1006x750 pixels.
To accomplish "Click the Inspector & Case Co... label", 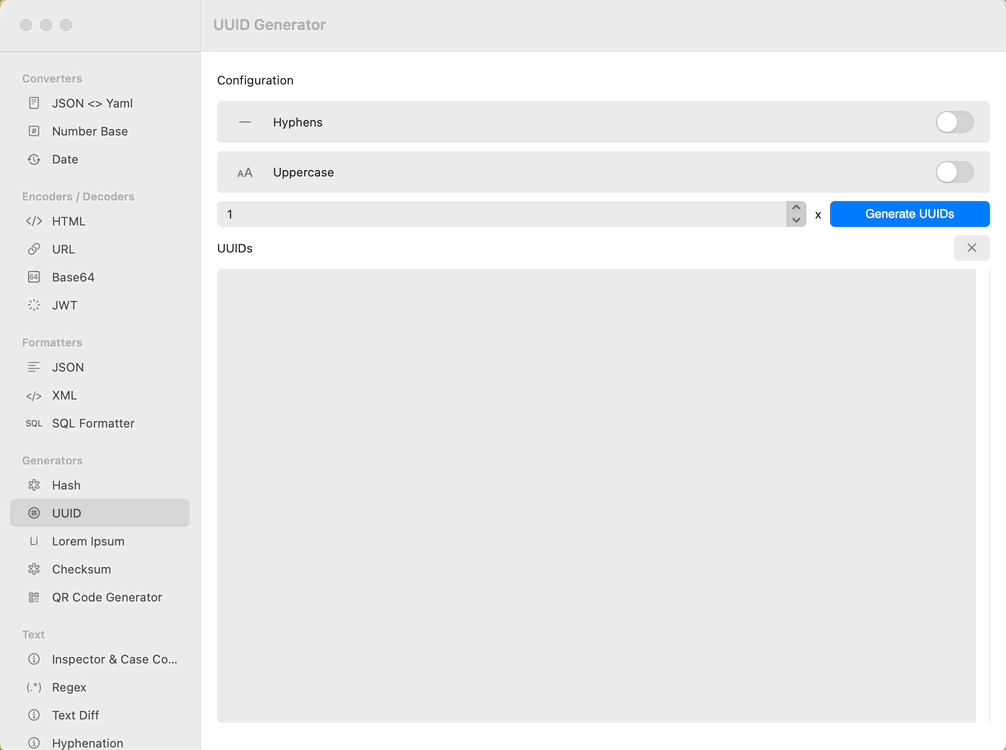I will coord(115,659).
